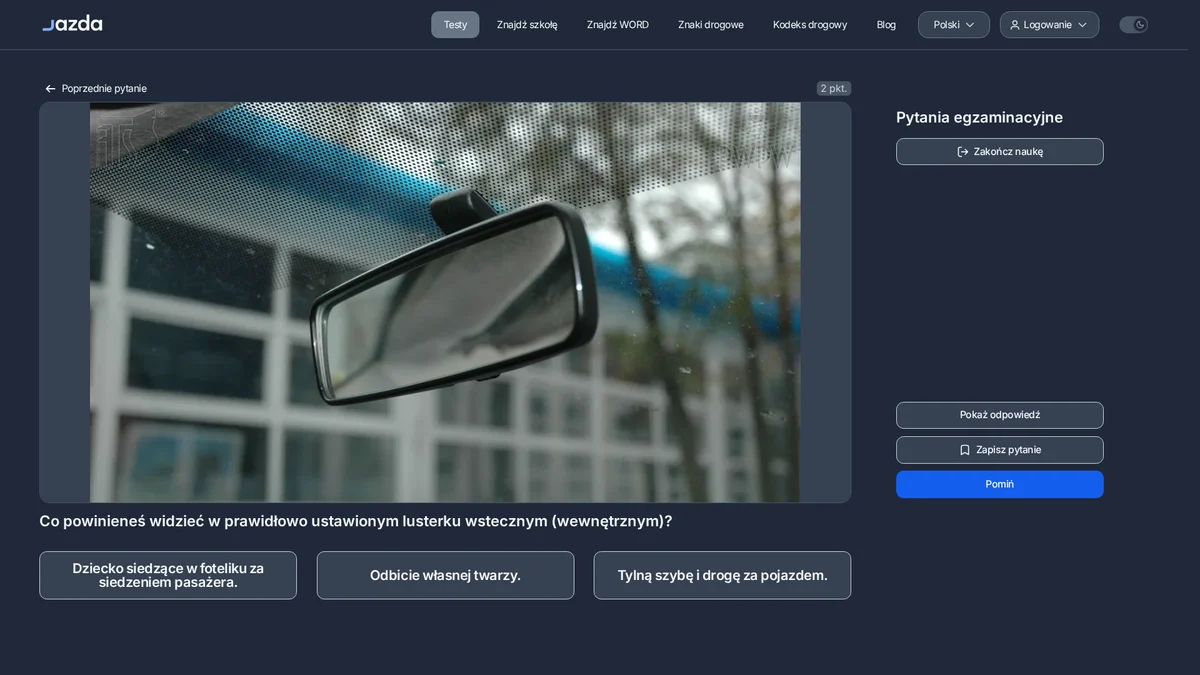
Task: Click the question text about lusterku wstecznym
Action: (x=356, y=521)
